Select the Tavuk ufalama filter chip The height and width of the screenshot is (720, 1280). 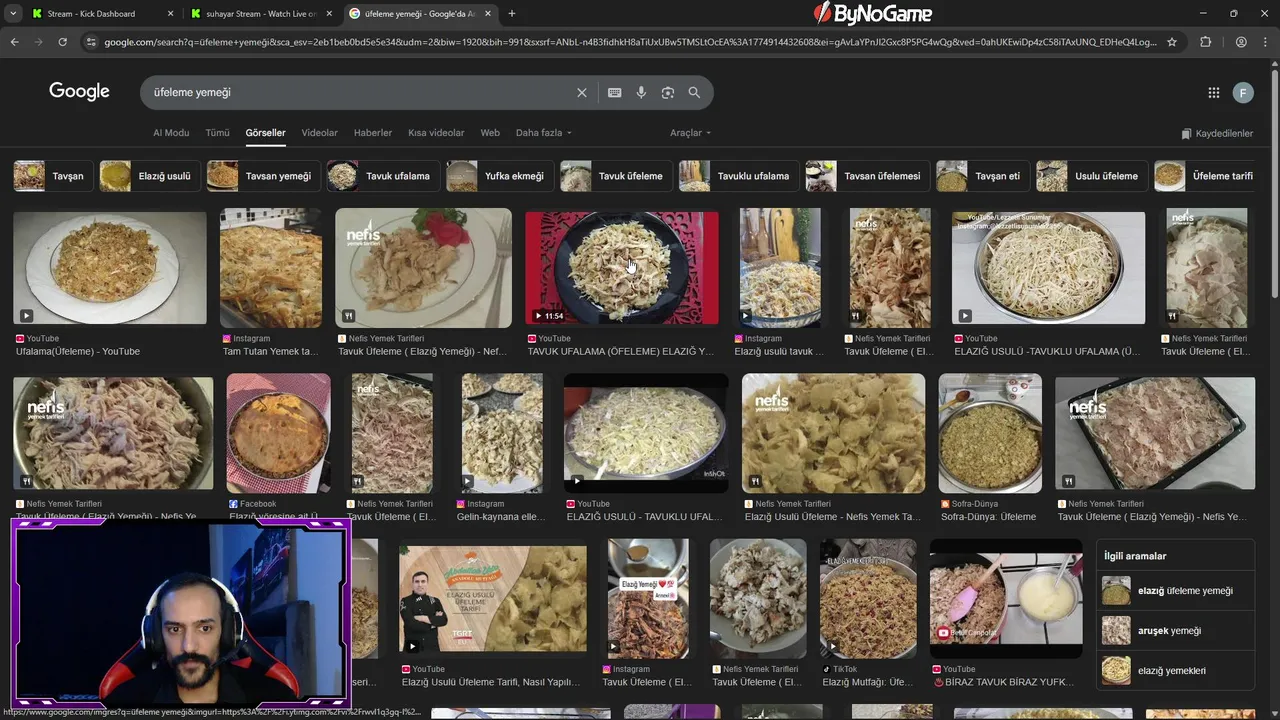pos(383,176)
